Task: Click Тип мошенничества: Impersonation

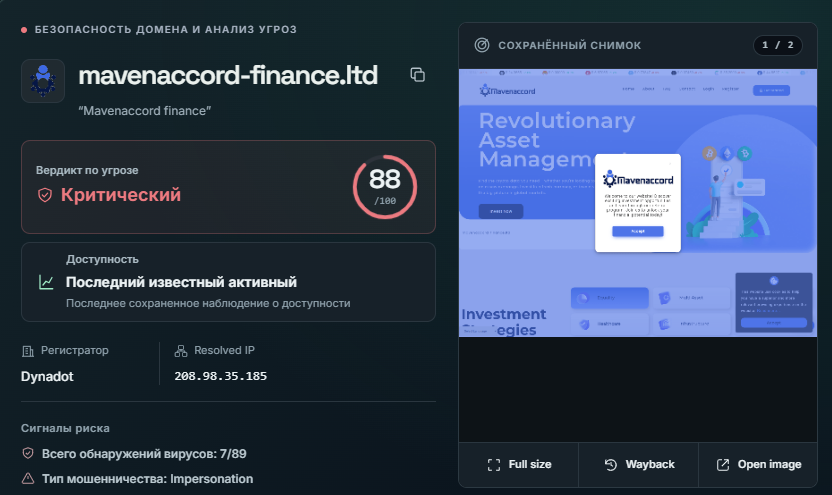Action: coord(148,479)
